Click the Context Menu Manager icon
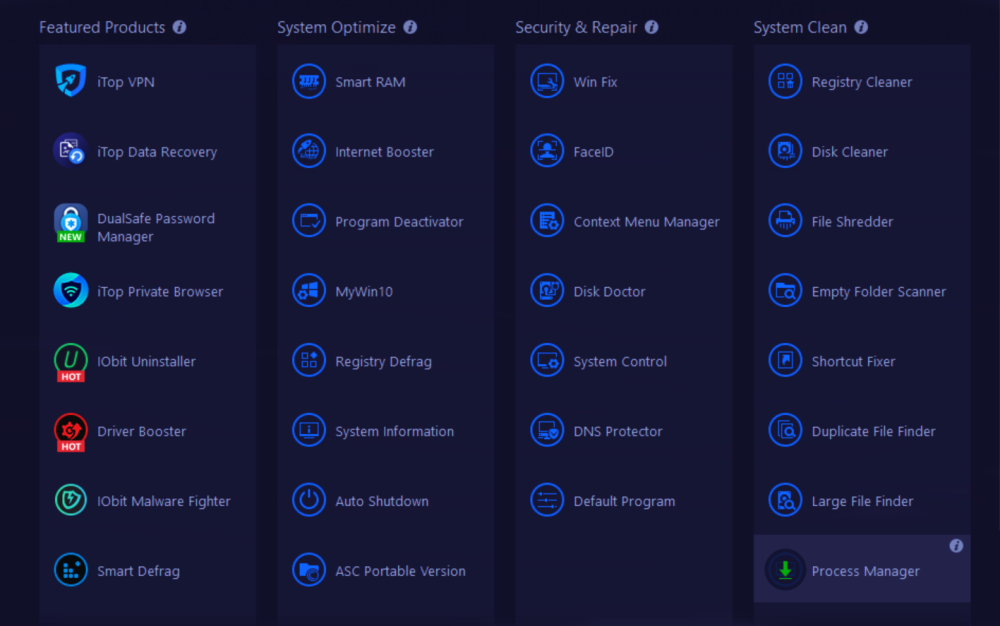Viewport: 1000px width, 626px height. [x=547, y=221]
